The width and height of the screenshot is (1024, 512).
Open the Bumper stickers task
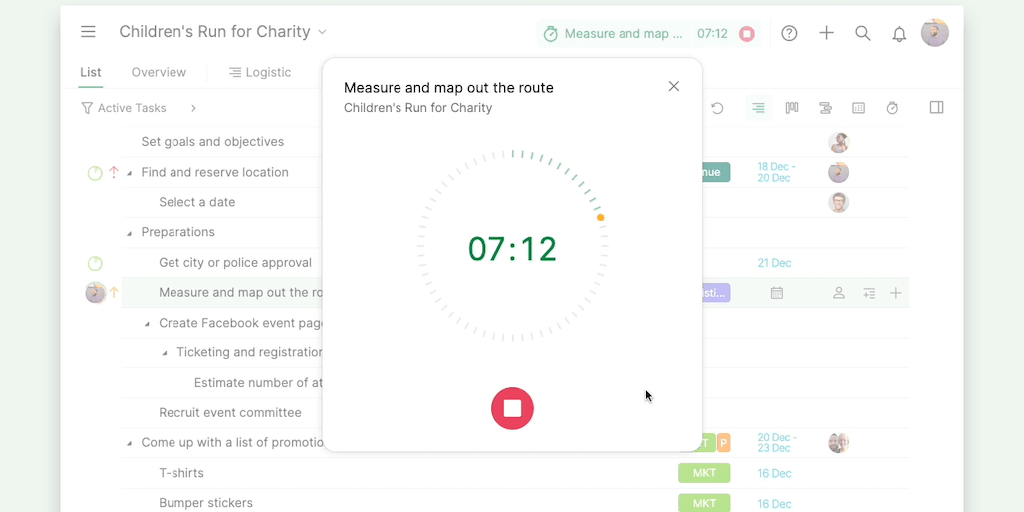pos(206,503)
